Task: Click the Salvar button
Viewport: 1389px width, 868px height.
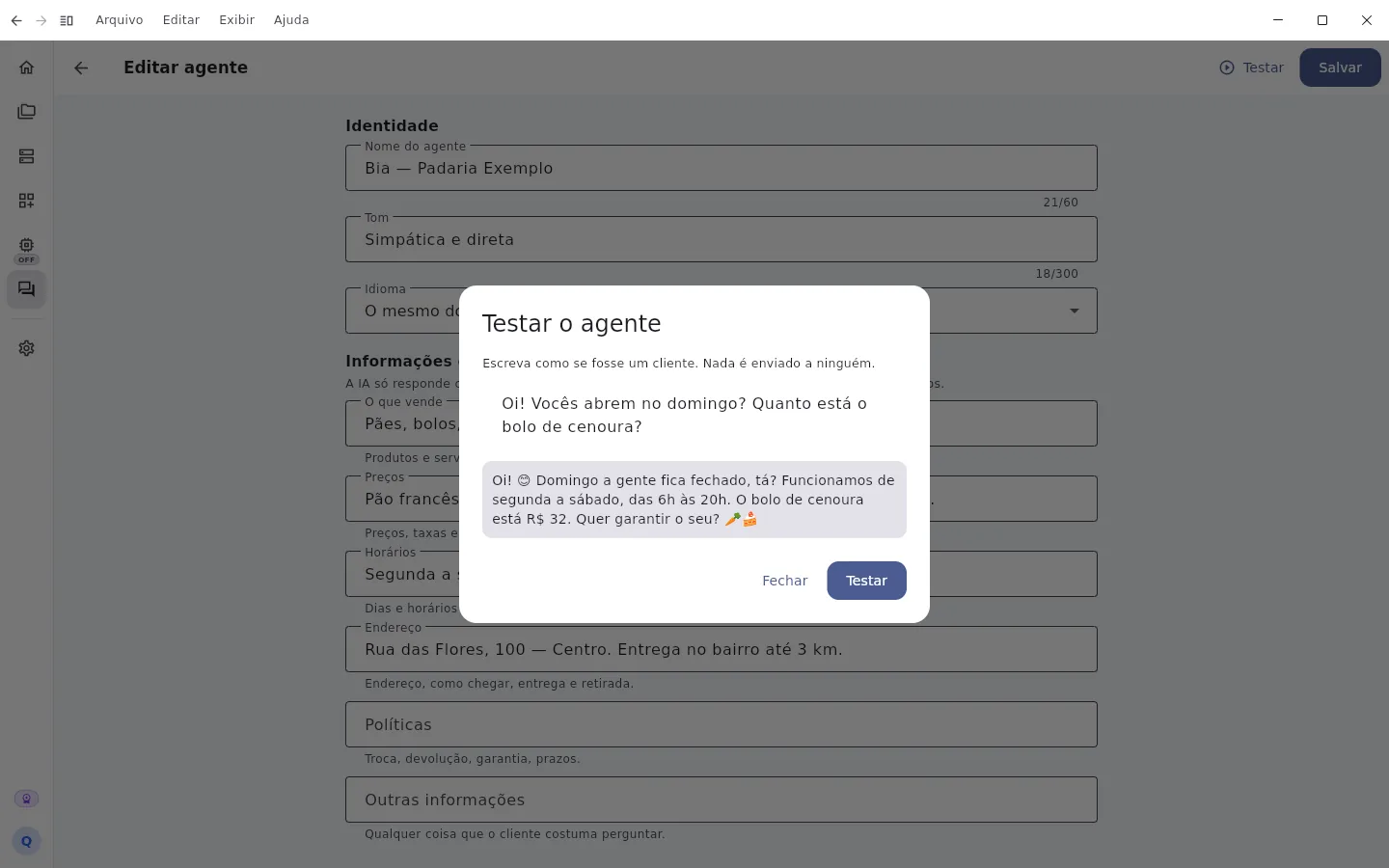Action: click(1340, 68)
